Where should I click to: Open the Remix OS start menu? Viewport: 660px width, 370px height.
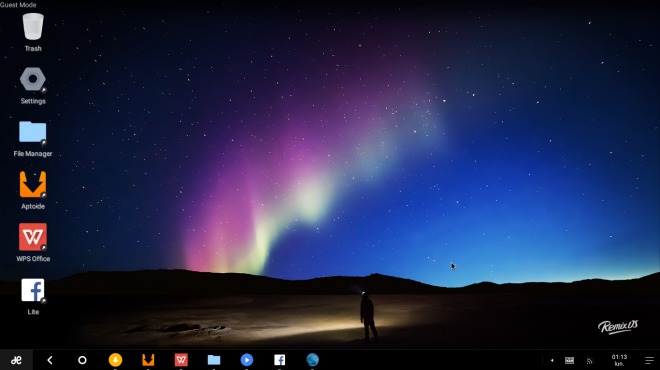[x=16, y=360]
